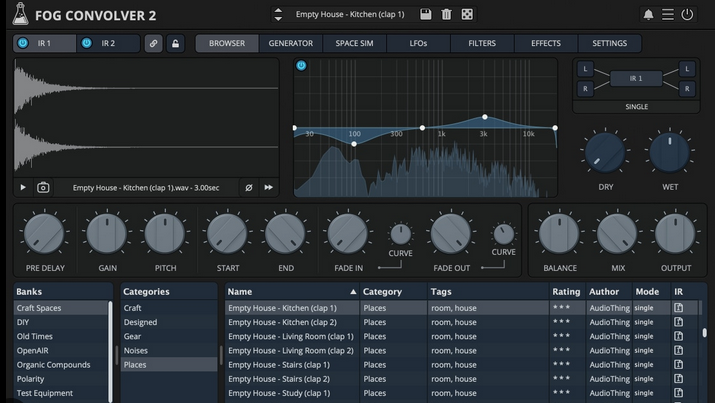Viewport: 715px width, 403px height.
Task: Randomize settings with the dice icon
Action: tap(467, 14)
